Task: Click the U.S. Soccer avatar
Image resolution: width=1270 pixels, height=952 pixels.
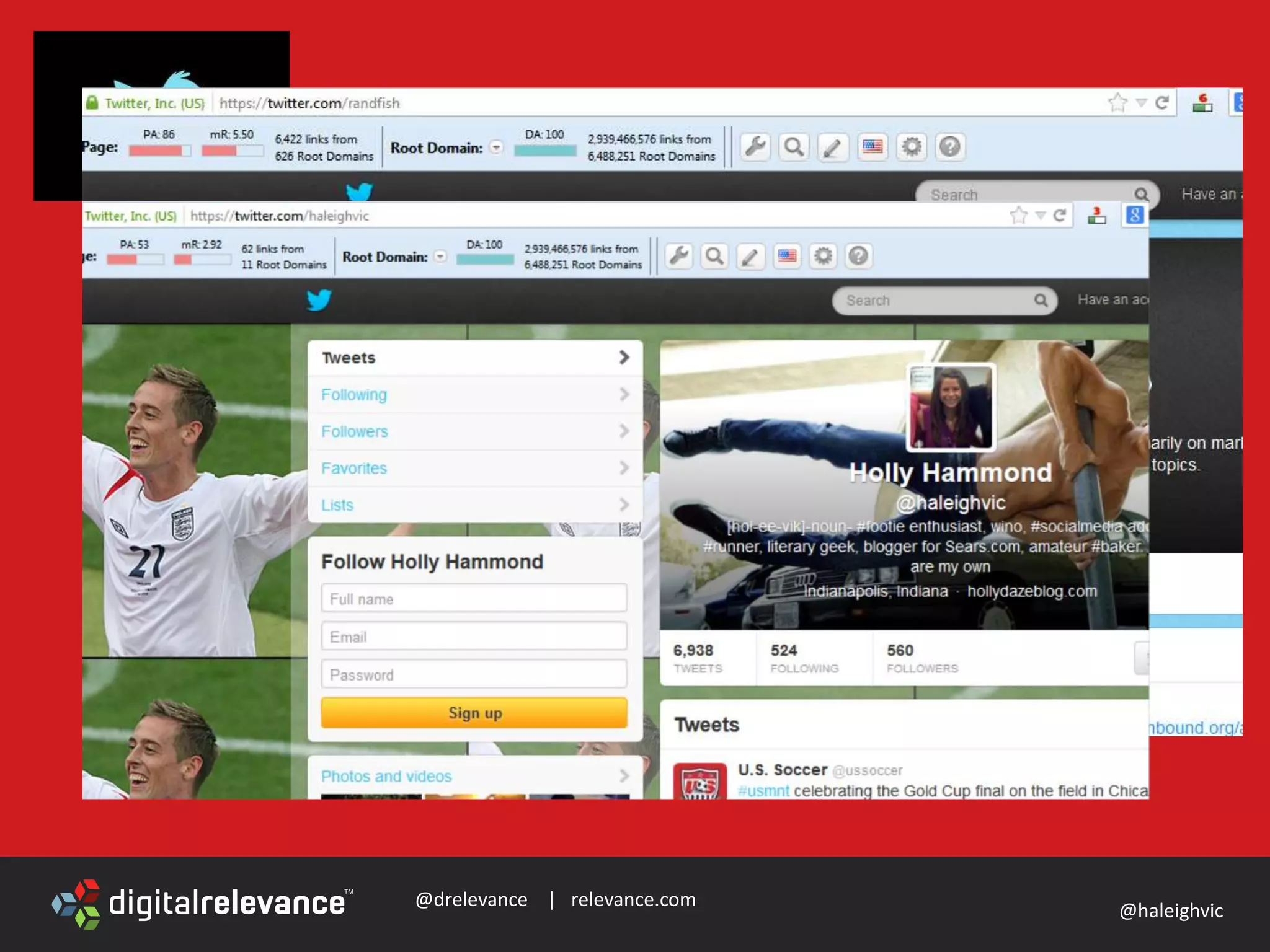Action: [x=700, y=781]
